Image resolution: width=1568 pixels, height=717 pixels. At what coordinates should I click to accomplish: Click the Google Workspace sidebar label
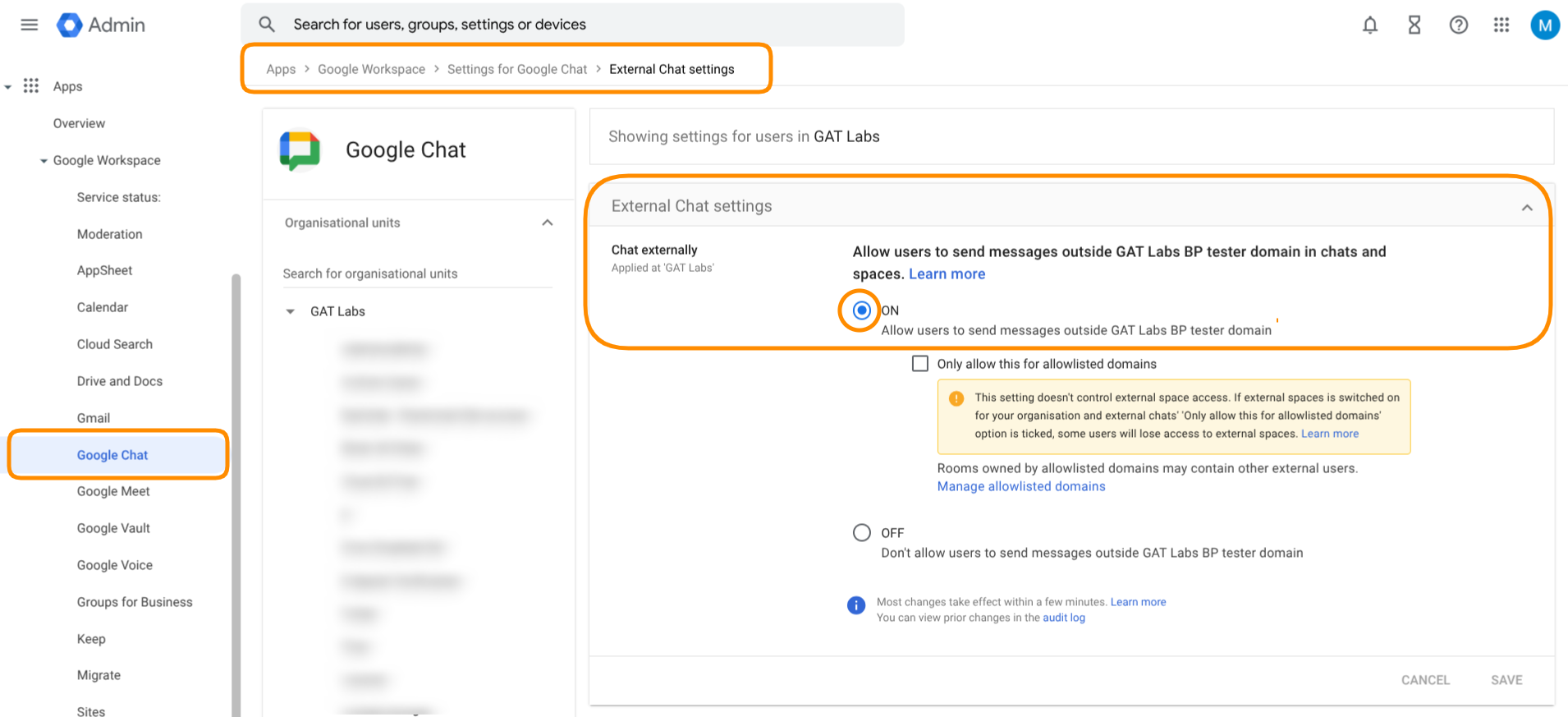tap(107, 160)
